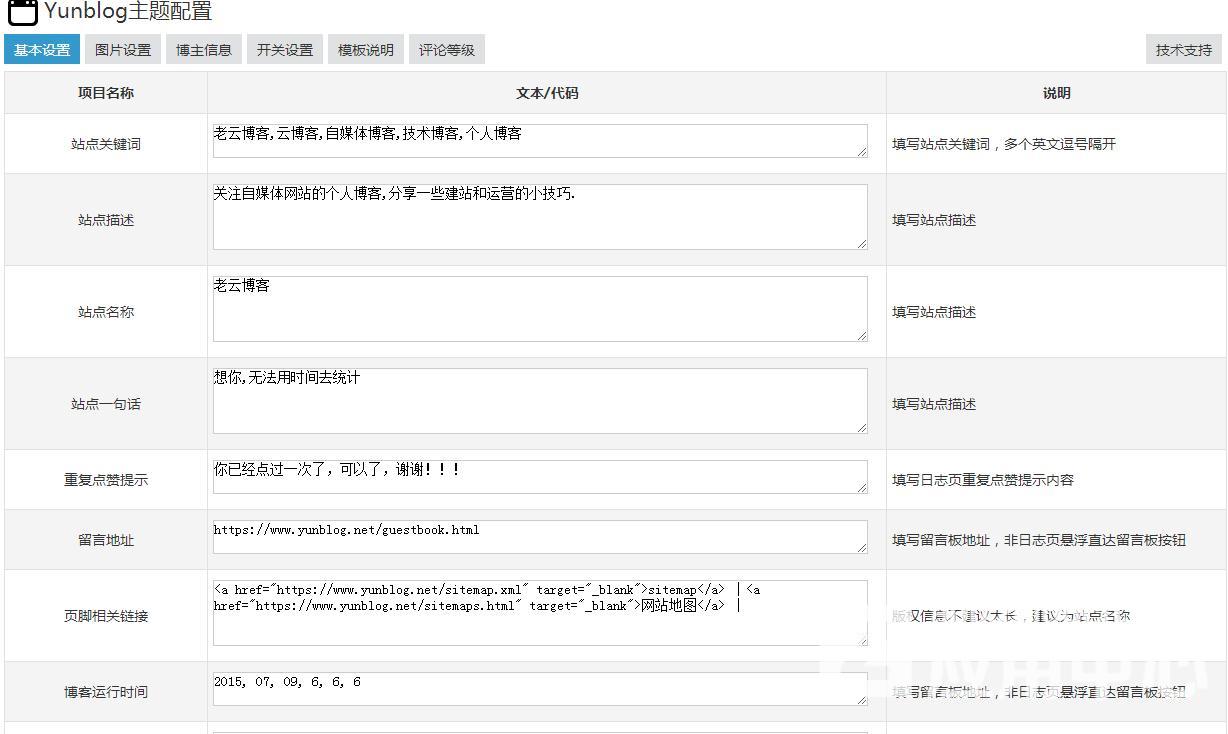Click the Yunblog主题配置 header icon
Image resolution: width=1228 pixels, height=734 pixels.
(x=22, y=13)
